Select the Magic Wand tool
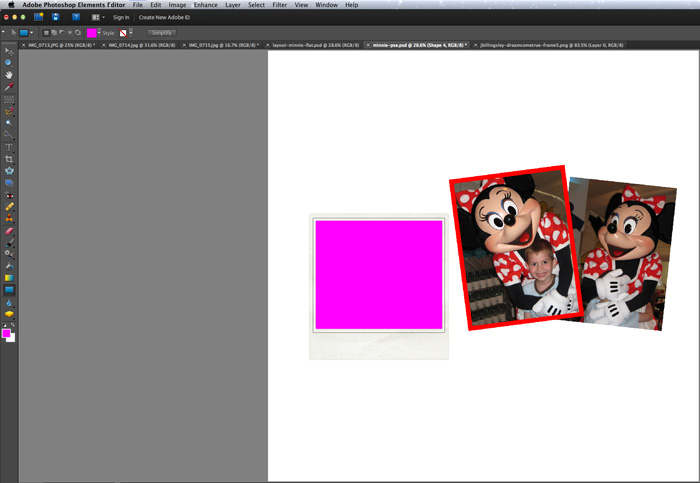This screenshot has width=700, height=483. [8, 123]
